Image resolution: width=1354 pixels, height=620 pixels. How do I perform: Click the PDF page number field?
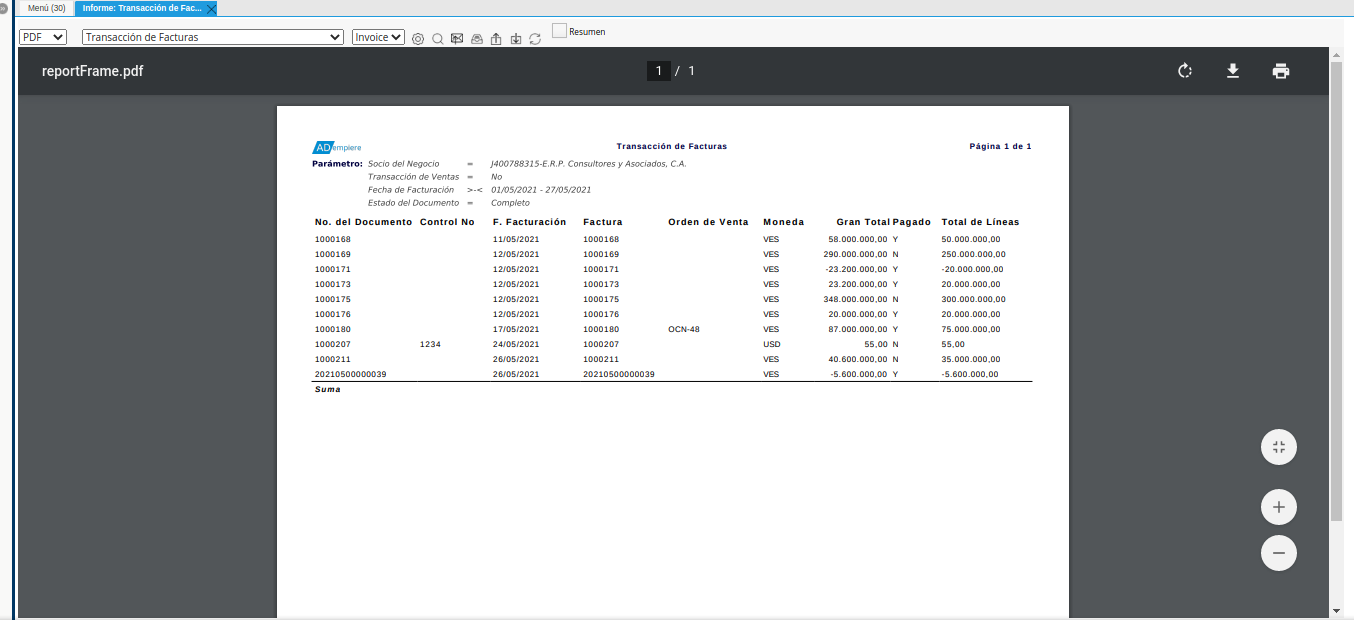pyautogui.click(x=658, y=71)
